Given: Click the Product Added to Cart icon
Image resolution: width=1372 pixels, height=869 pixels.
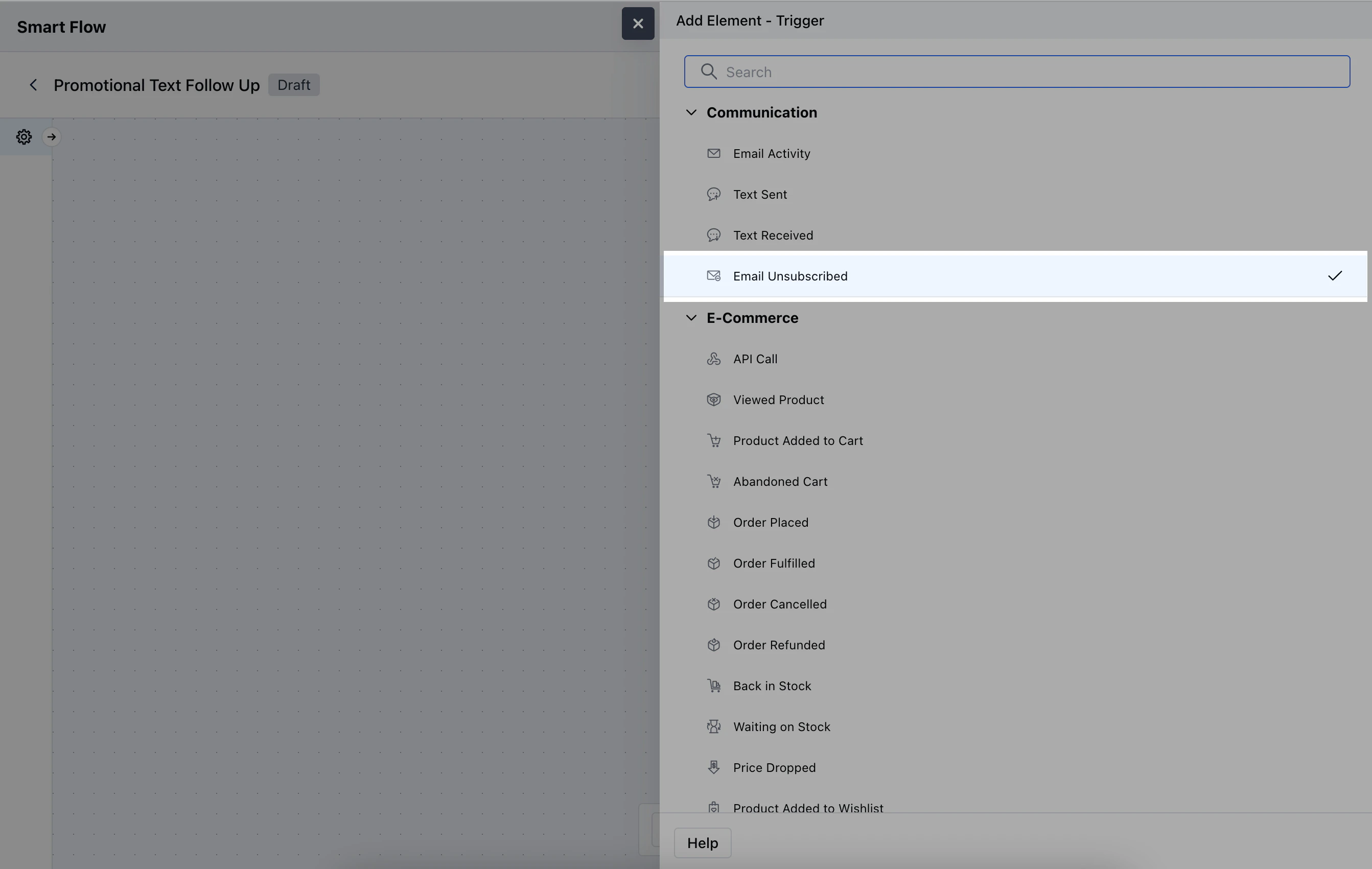Looking at the screenshot, I should [713, 441].
